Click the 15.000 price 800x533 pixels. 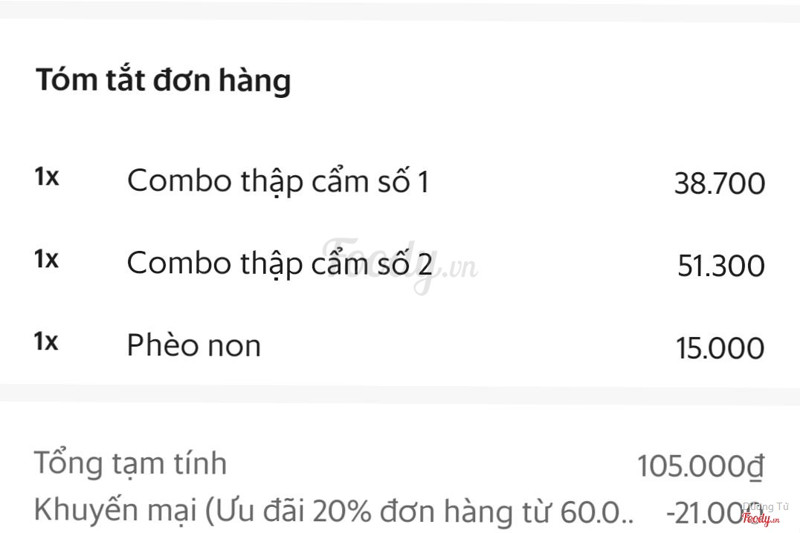[720, 348]
